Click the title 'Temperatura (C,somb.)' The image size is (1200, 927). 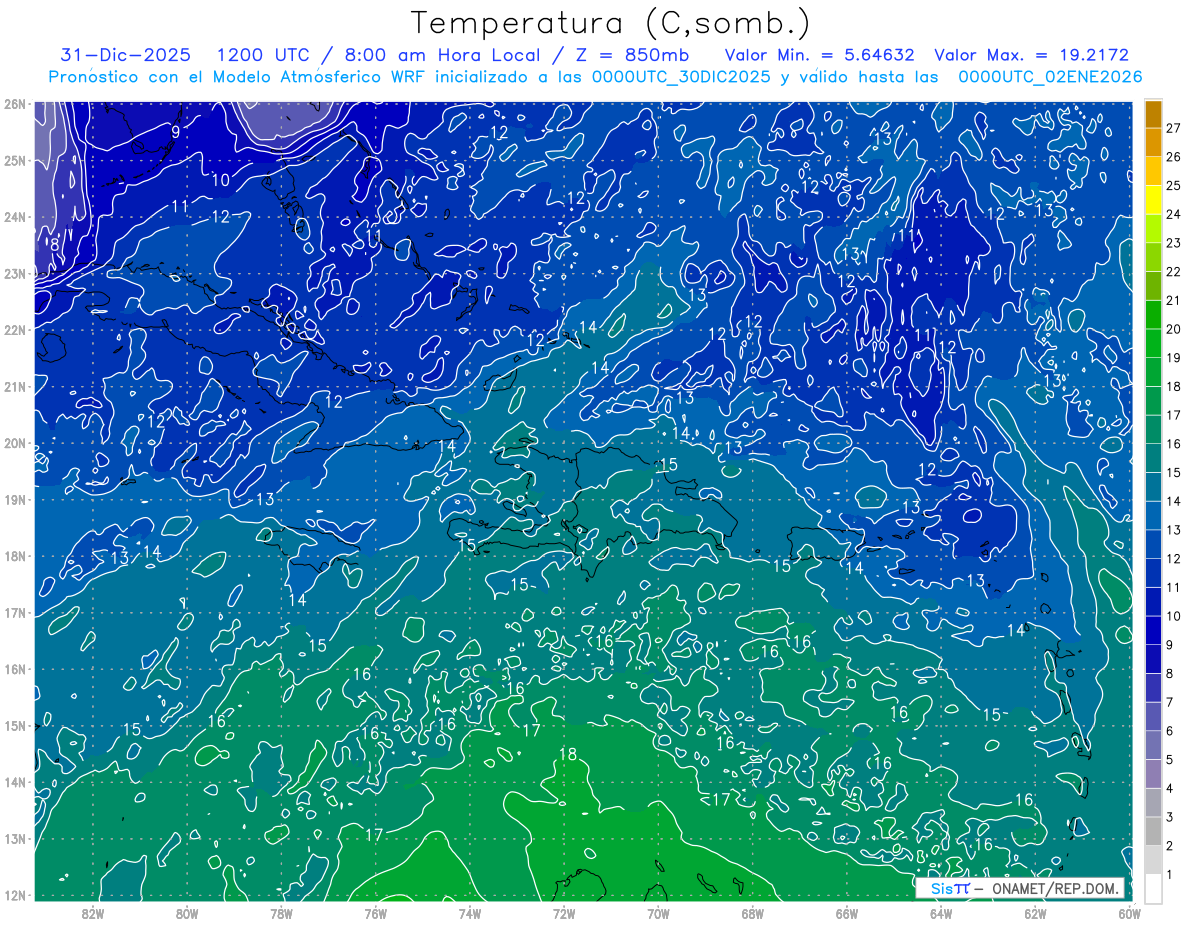pyautogui.click(x=611, y=23)
